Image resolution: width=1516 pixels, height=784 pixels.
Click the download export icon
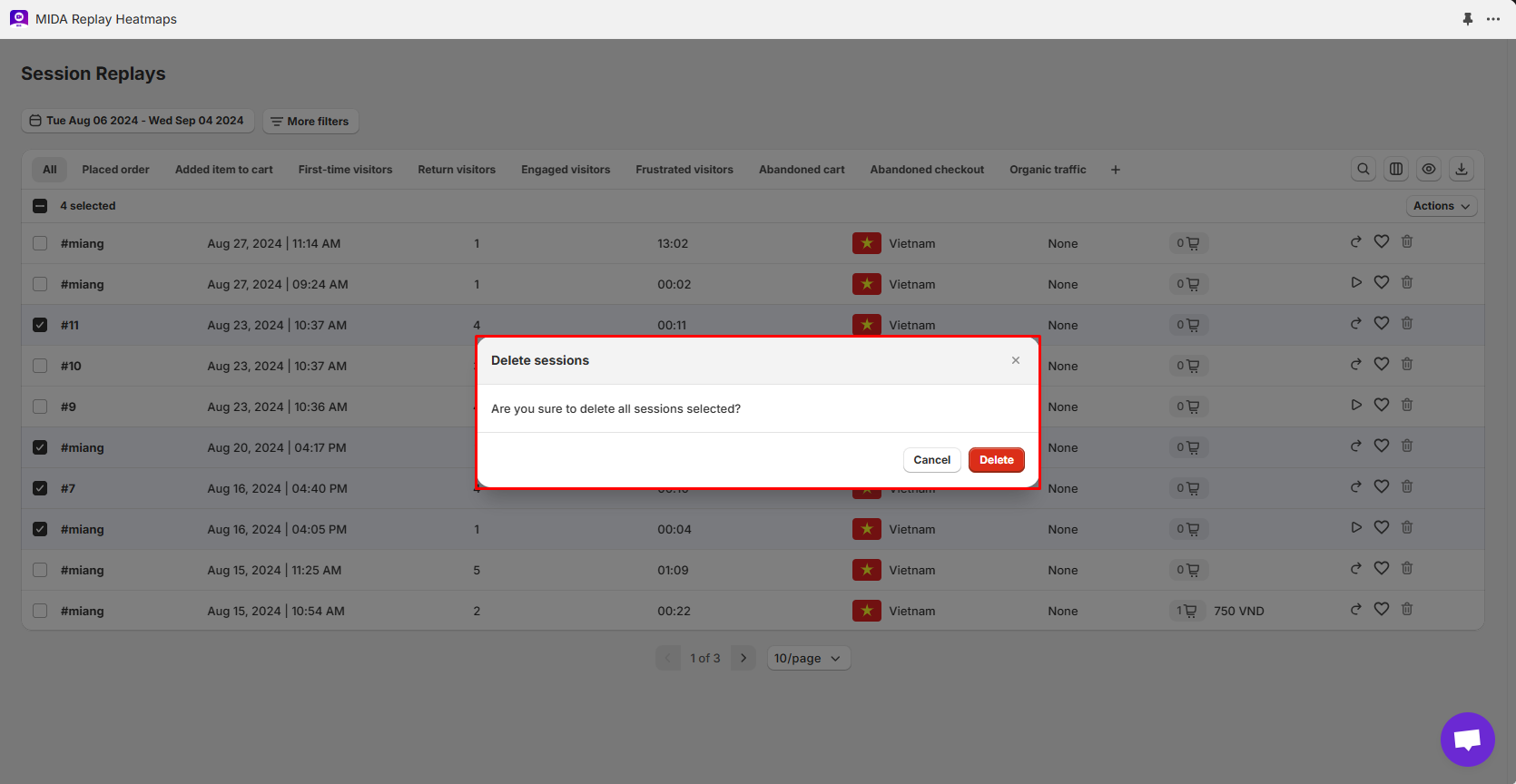1462,169
